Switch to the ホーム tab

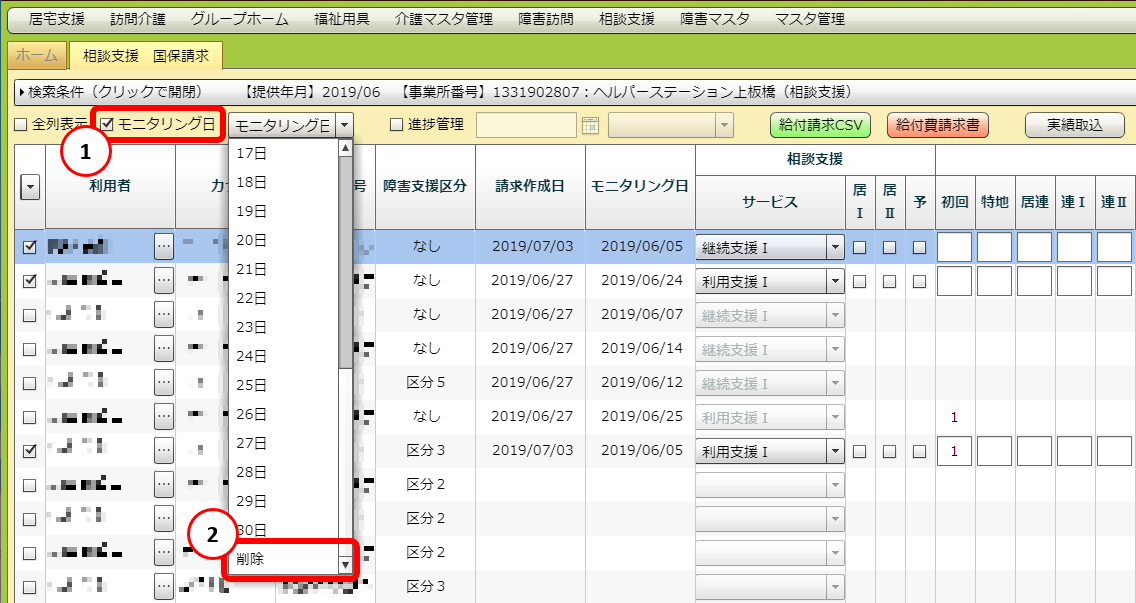[x=37, y=56]
